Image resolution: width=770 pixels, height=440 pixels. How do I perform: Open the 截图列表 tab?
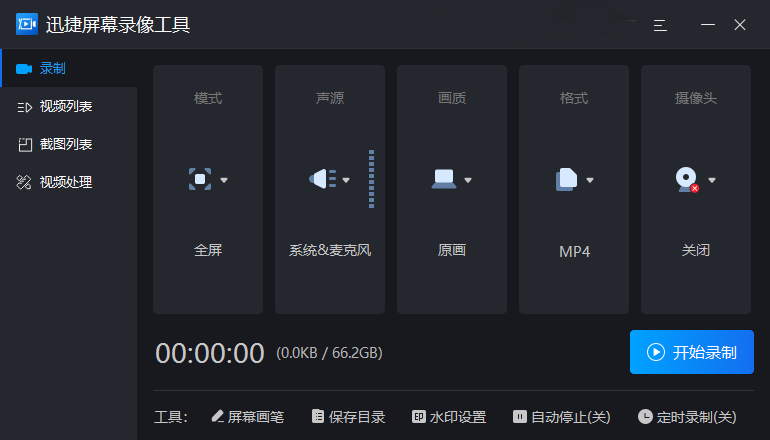[69, 144]
